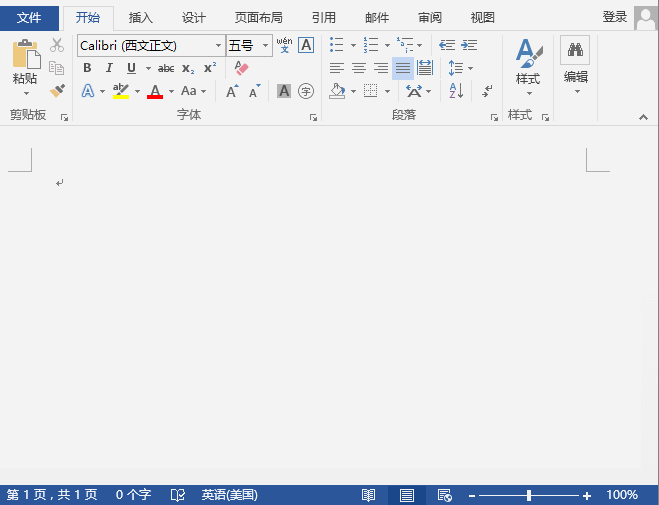
Task: Open font color dropdown arrow
Action: click(171, 91)
